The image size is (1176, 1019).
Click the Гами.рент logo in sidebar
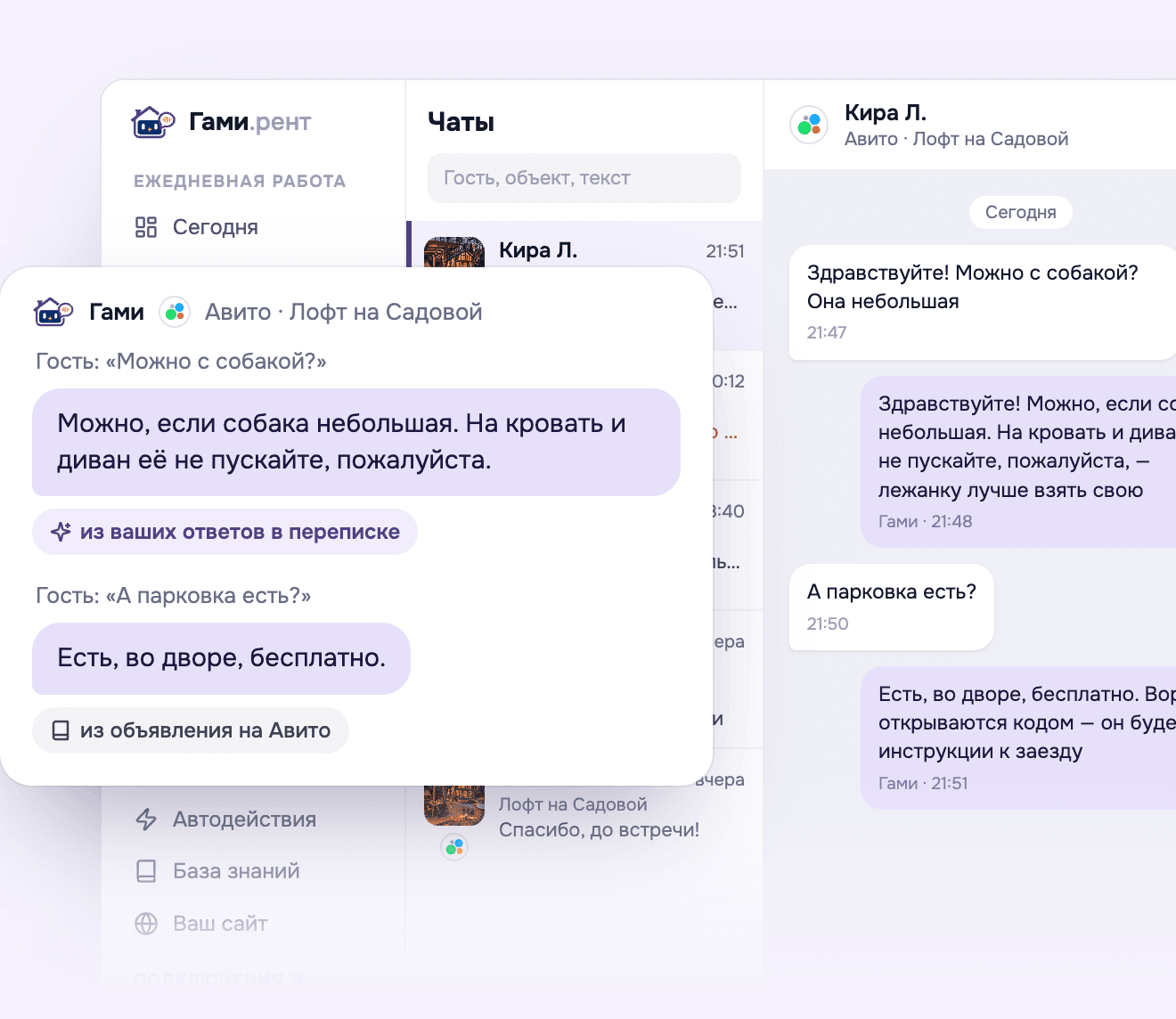[x=222, y=122]
